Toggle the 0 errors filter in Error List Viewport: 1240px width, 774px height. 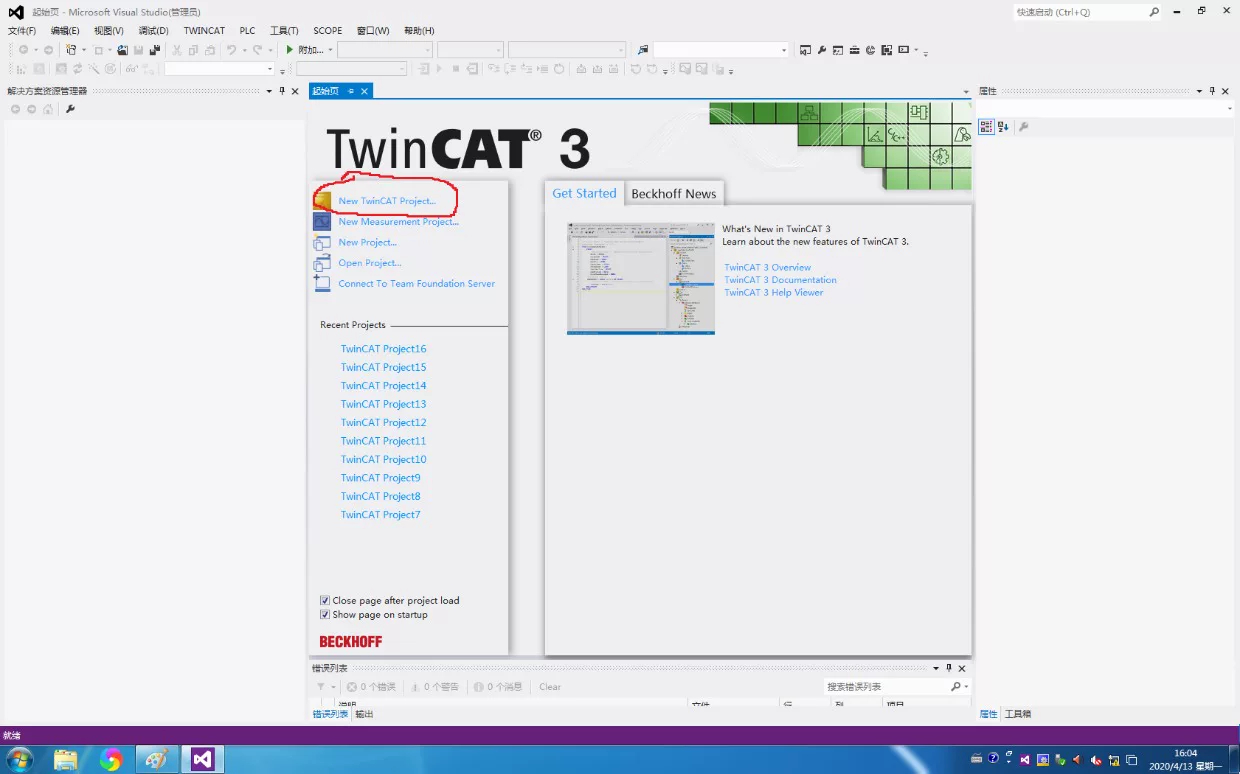tap(371, 687)
